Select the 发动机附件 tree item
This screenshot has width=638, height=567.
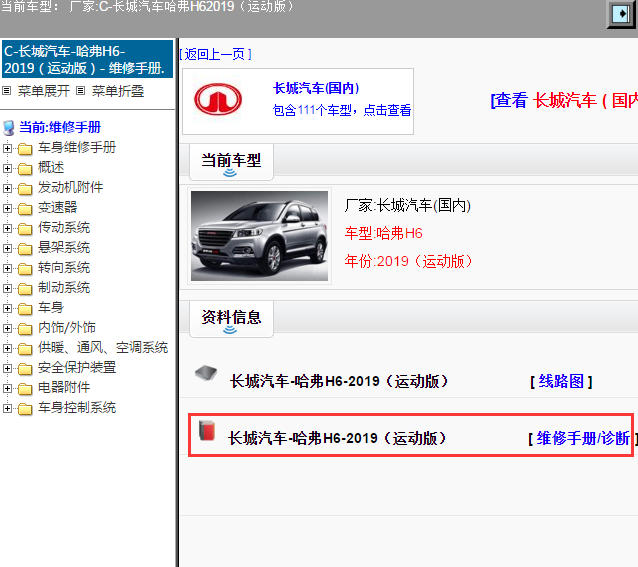[70, 187]
